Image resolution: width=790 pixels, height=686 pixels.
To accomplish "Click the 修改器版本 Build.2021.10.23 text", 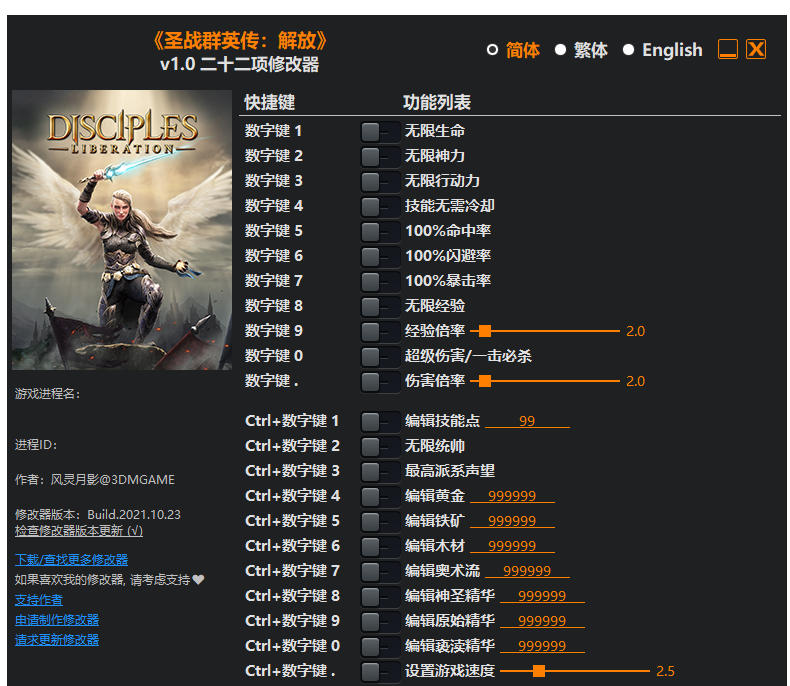I will click(98, 514).
